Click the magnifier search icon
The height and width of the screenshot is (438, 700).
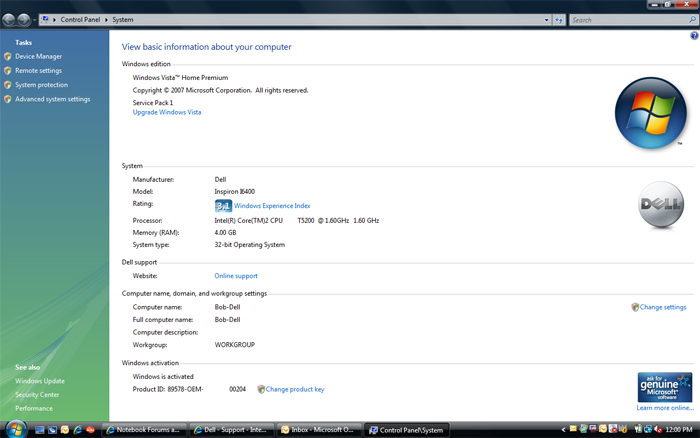click(692, 20)
